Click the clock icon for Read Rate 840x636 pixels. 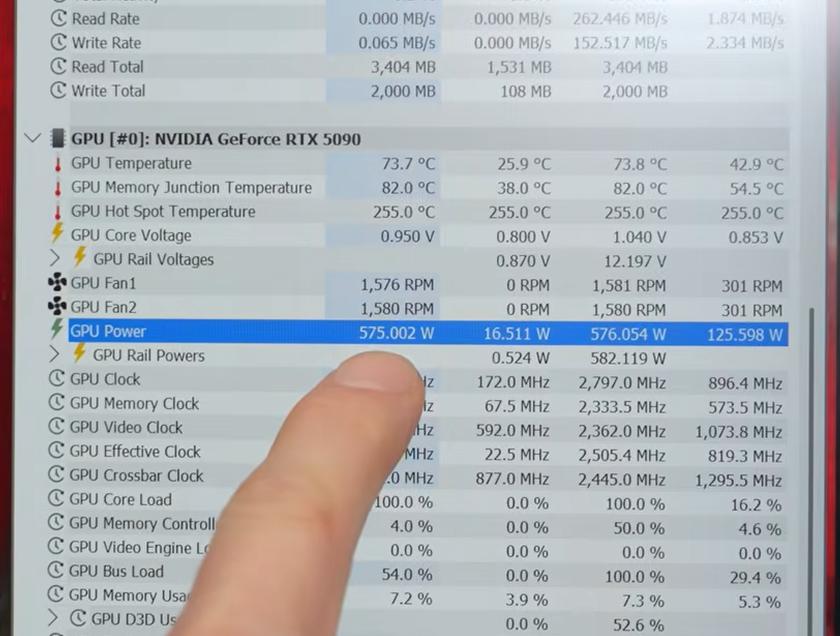58,18
